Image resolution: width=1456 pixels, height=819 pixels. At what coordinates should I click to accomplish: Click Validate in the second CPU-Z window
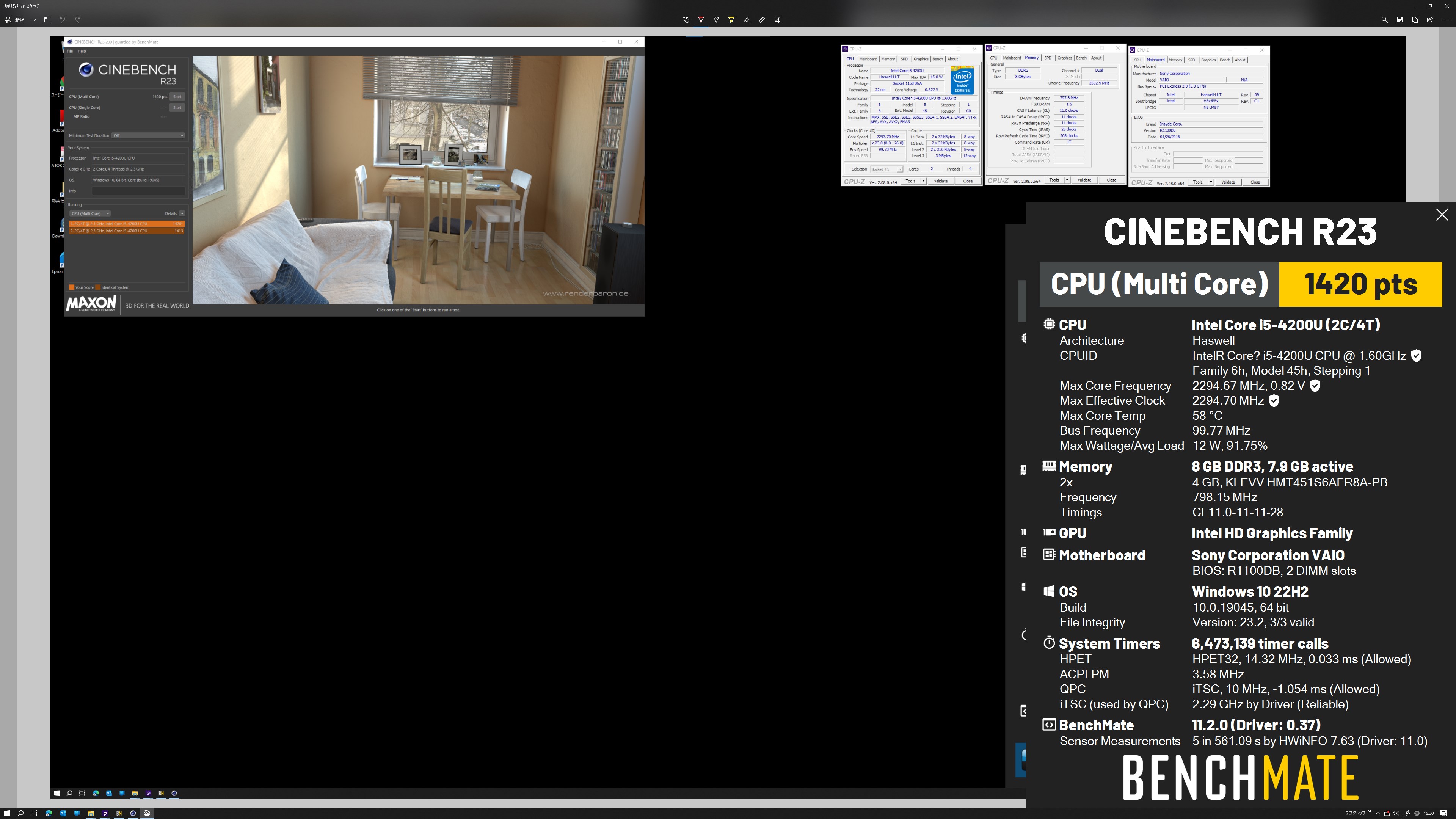[1084, 180]
